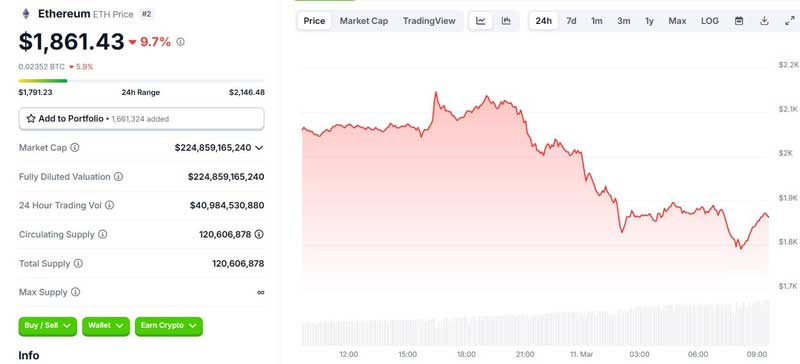Switch to the TradingView tab
The height and width of the screenshot is (364, 800).
coord(429,21)
